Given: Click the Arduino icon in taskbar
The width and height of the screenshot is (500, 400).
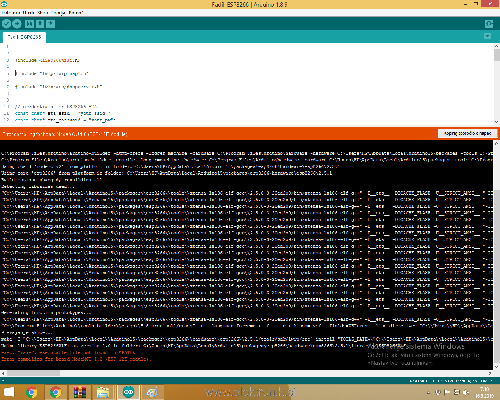Looking at the screenshot, I should point(128,392).
